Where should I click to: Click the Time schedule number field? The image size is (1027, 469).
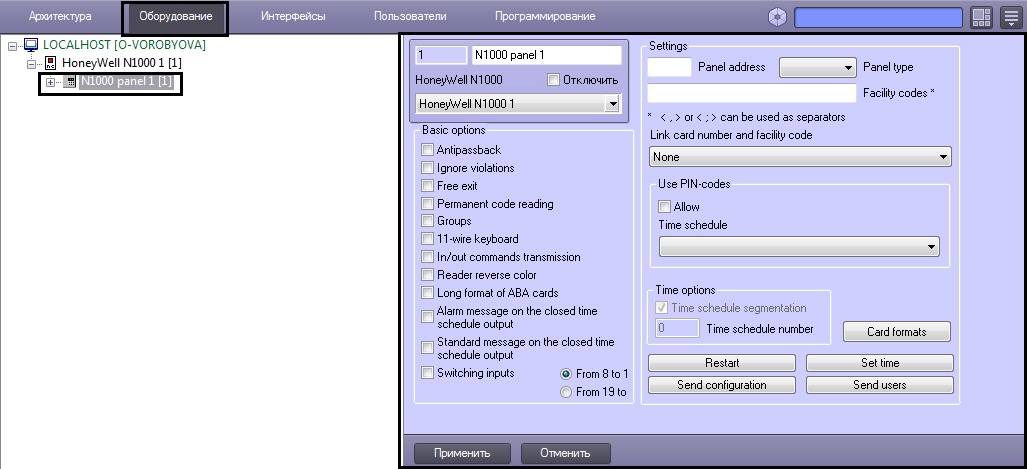click(677, 328)
